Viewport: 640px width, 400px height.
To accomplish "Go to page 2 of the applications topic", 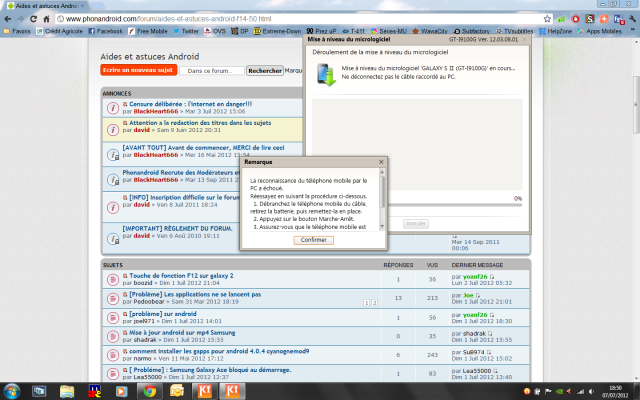I will click(x=374, y=301).
